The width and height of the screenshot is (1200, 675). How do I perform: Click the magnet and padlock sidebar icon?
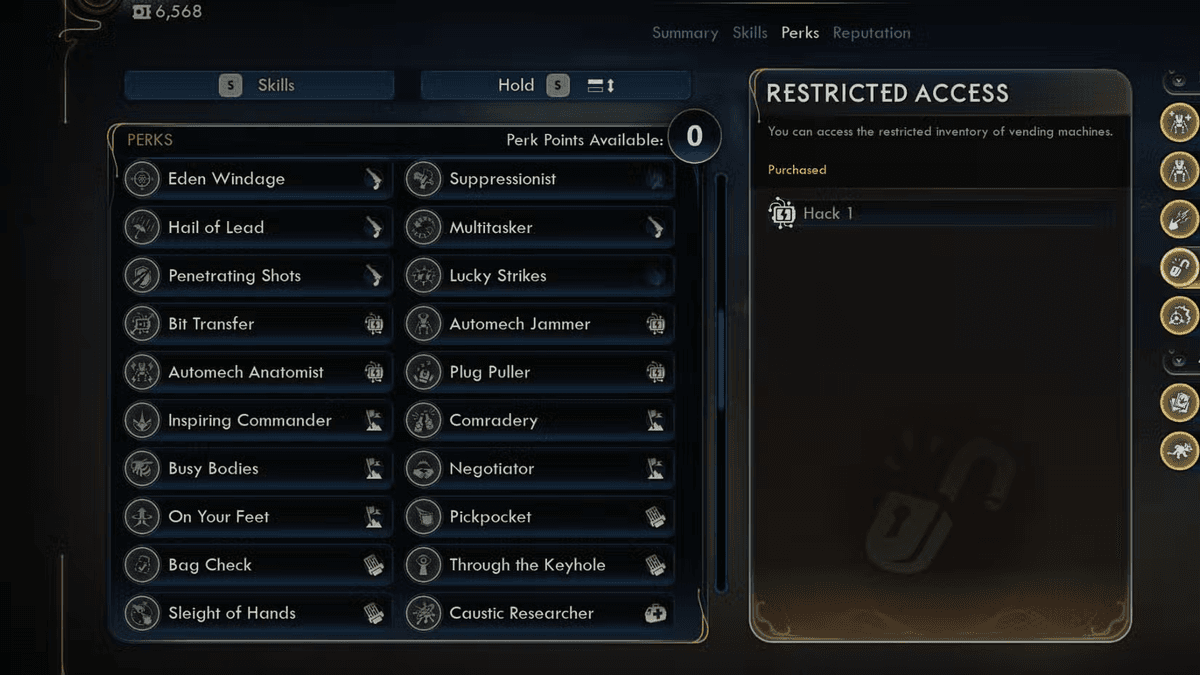1179,268
